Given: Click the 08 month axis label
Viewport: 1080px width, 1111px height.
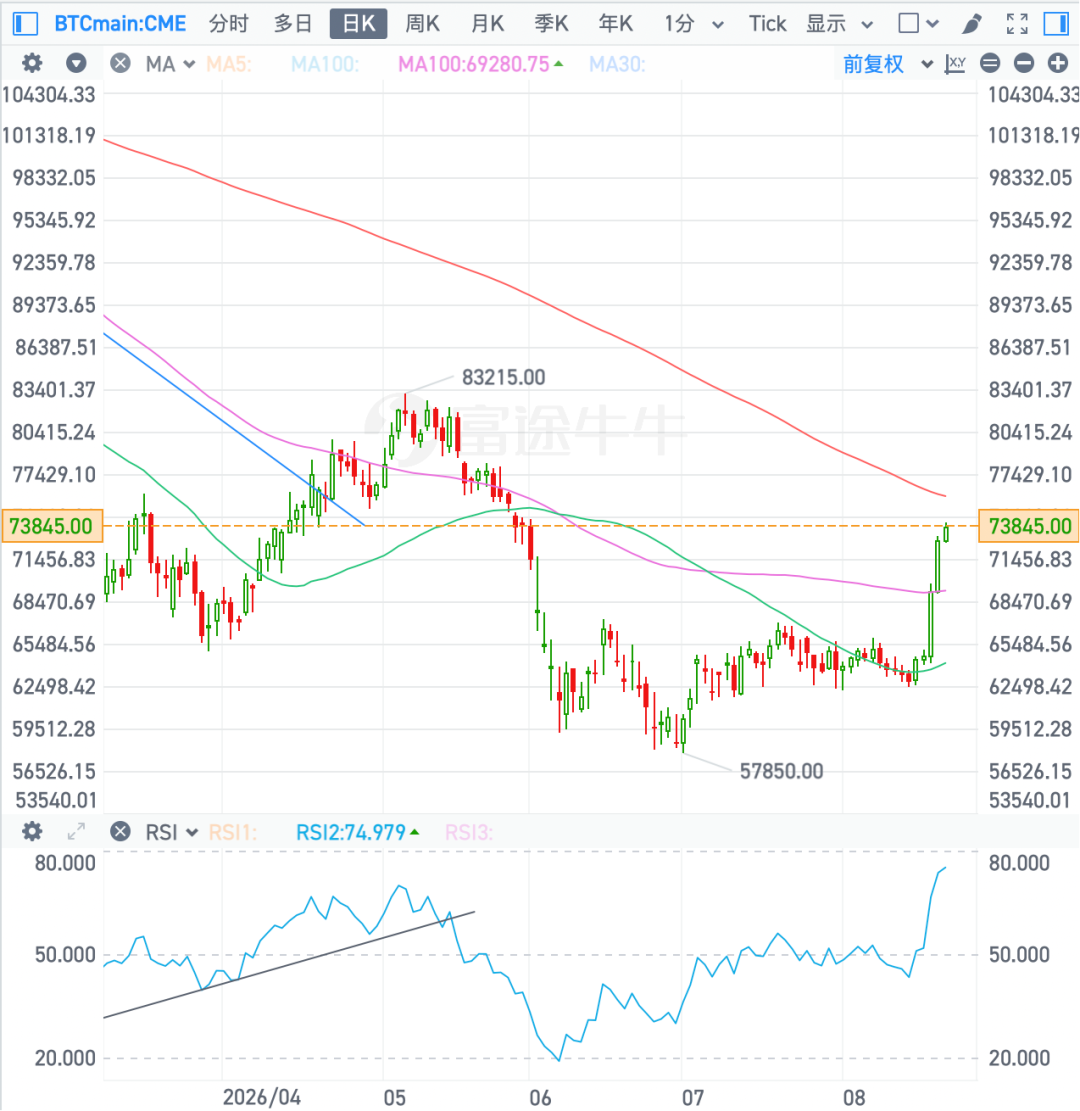Looking at the screenshot, I should pyautogui.click(x=854, y=1098).
